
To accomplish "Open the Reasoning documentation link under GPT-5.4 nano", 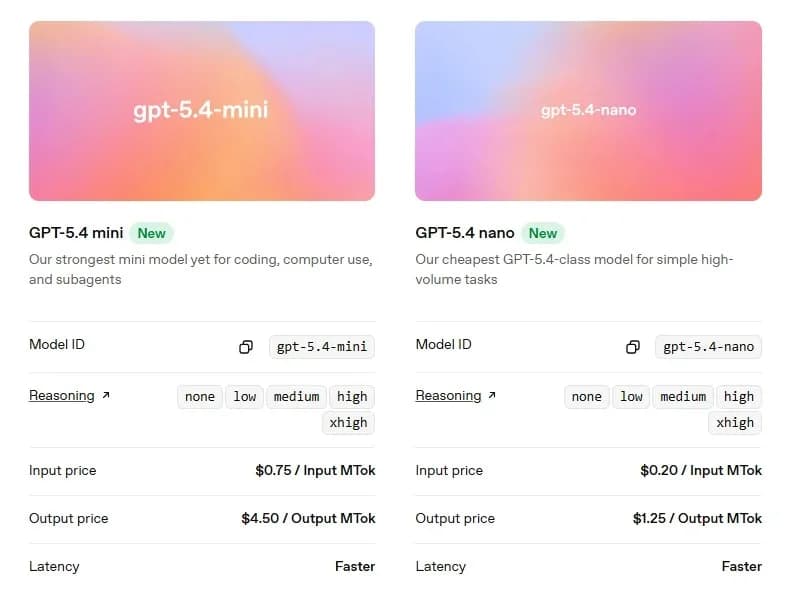I will (x=447, y=396).
